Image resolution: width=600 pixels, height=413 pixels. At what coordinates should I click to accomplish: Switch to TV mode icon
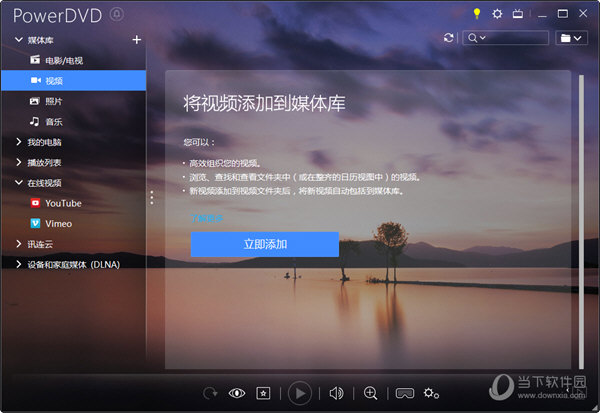[x=517, y=14]
